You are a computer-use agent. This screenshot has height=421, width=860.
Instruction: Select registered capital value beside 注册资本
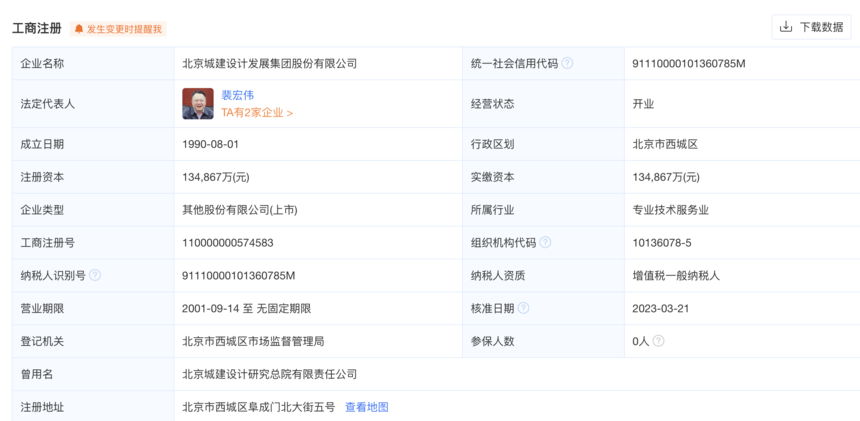[x=216, y=178]
